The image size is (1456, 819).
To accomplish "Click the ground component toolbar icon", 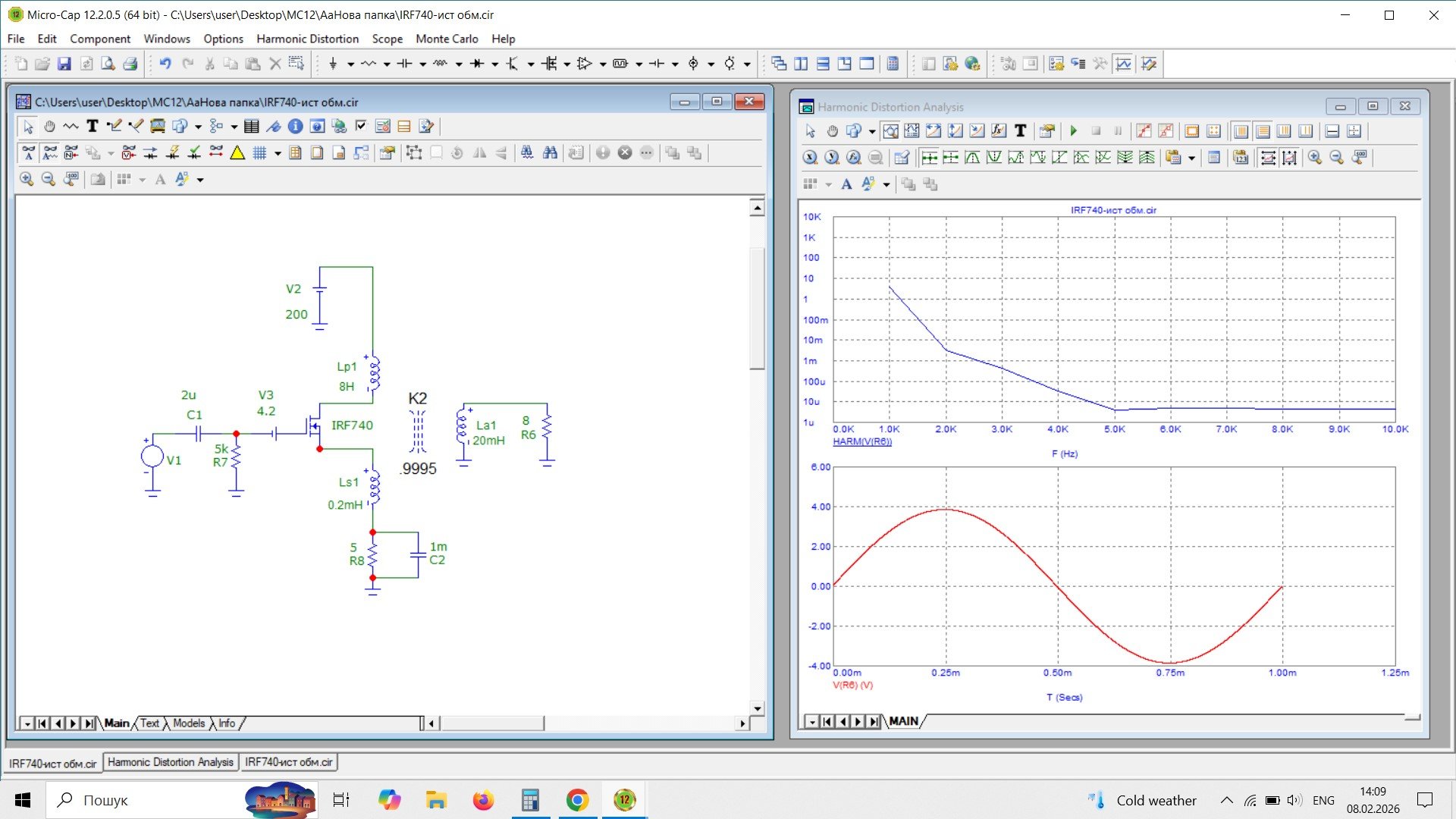I will click(x=332, y=64).
